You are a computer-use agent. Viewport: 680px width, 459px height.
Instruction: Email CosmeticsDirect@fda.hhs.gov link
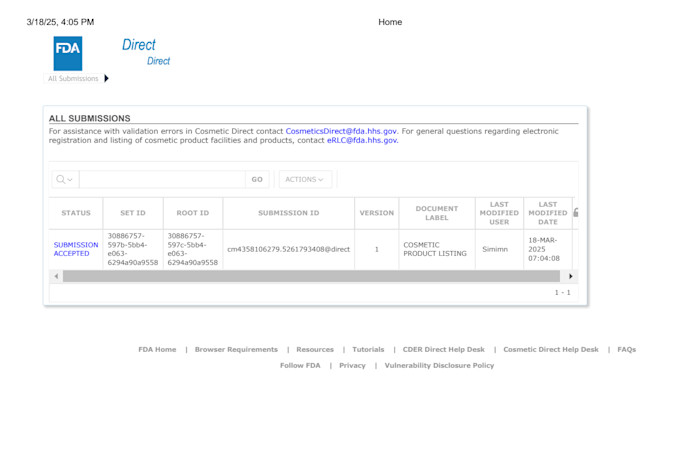point(341,131)
